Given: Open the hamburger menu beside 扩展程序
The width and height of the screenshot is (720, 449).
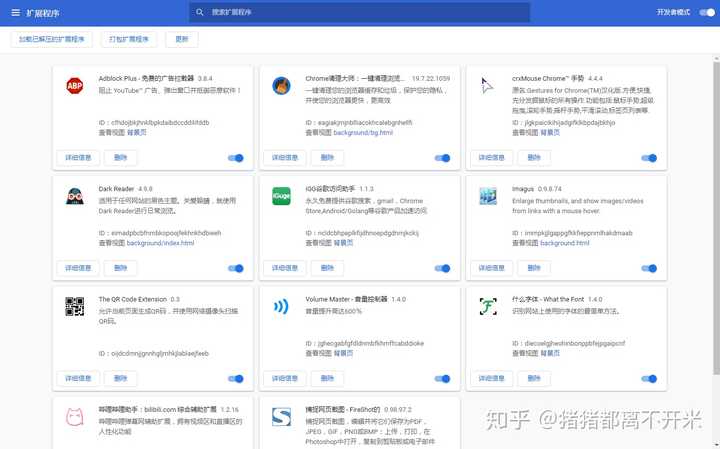Looking at the screenshot, I should click(16, 12).
